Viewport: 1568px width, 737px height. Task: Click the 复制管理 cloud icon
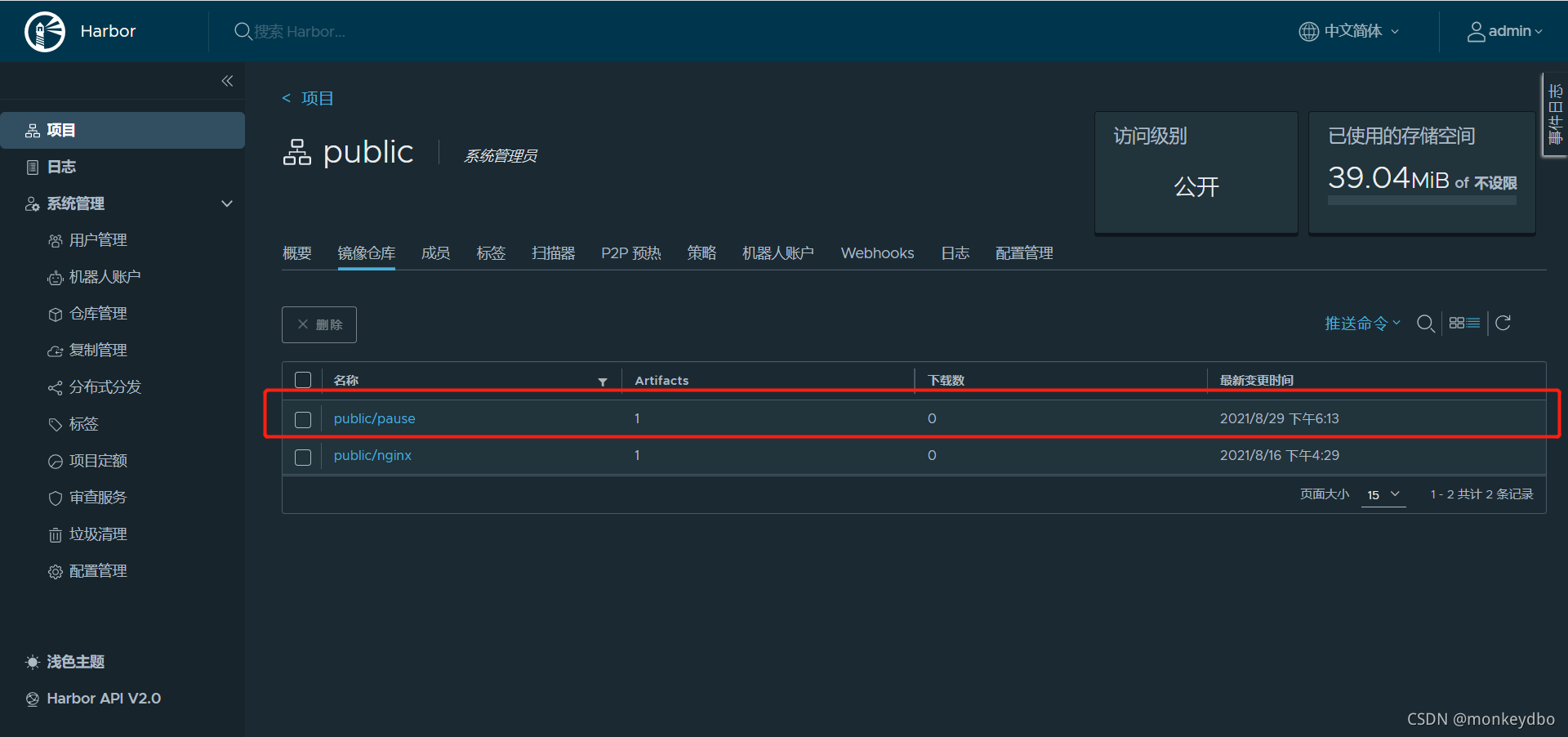[x=55, y=351]
